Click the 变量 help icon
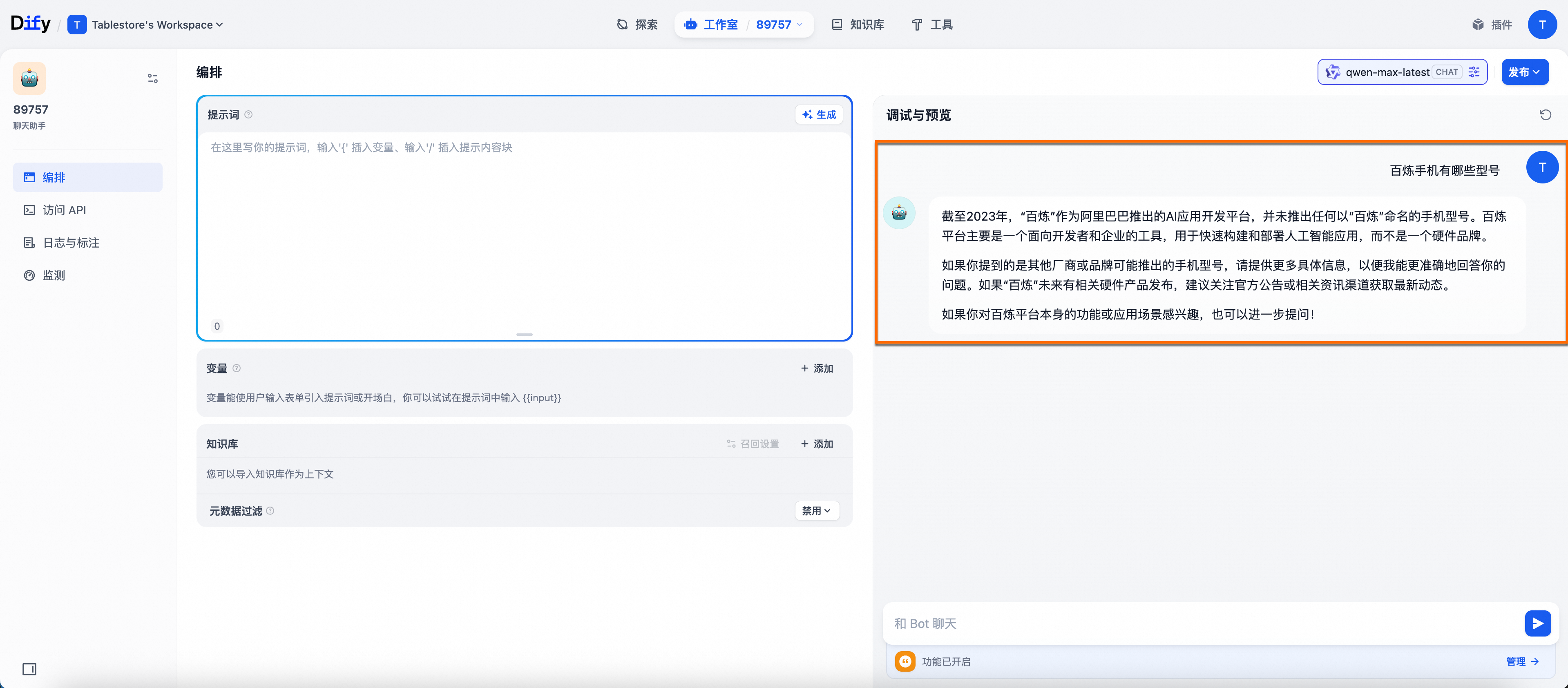The width and height of the screenshot is (1568, 688). [x=237, y=368]
